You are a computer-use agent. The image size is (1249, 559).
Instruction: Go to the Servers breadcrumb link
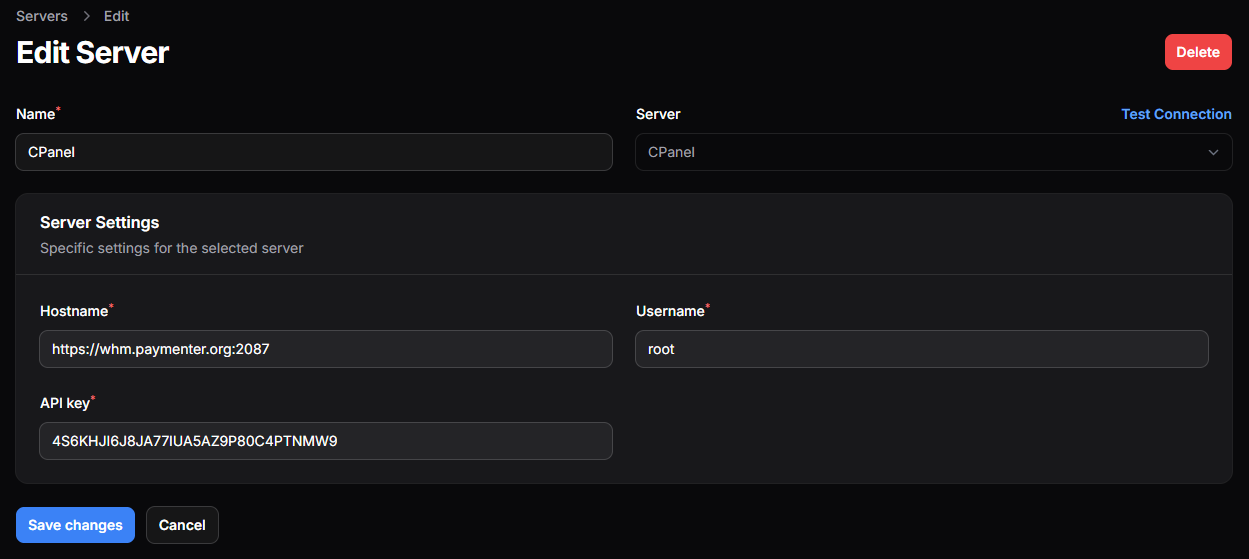(42, 16)
